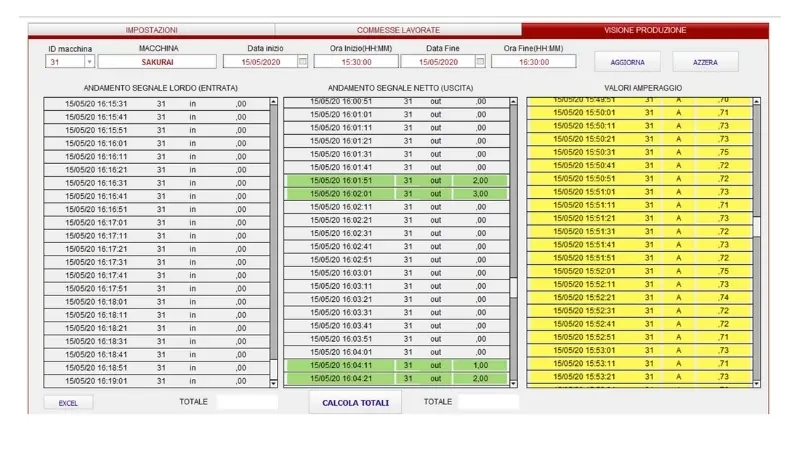Select entrata row 15/05/20 16:16:01
800x450 pixels.
(x=157, y=143)
